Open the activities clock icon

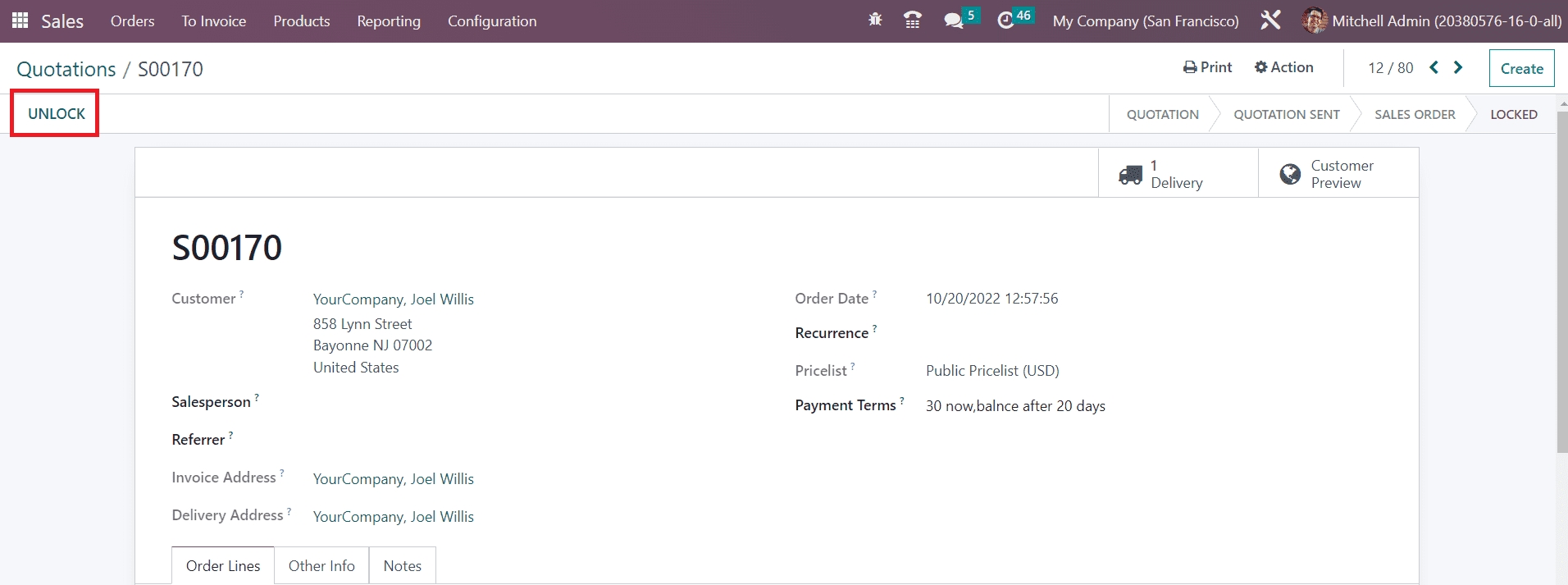[1006, 21]
